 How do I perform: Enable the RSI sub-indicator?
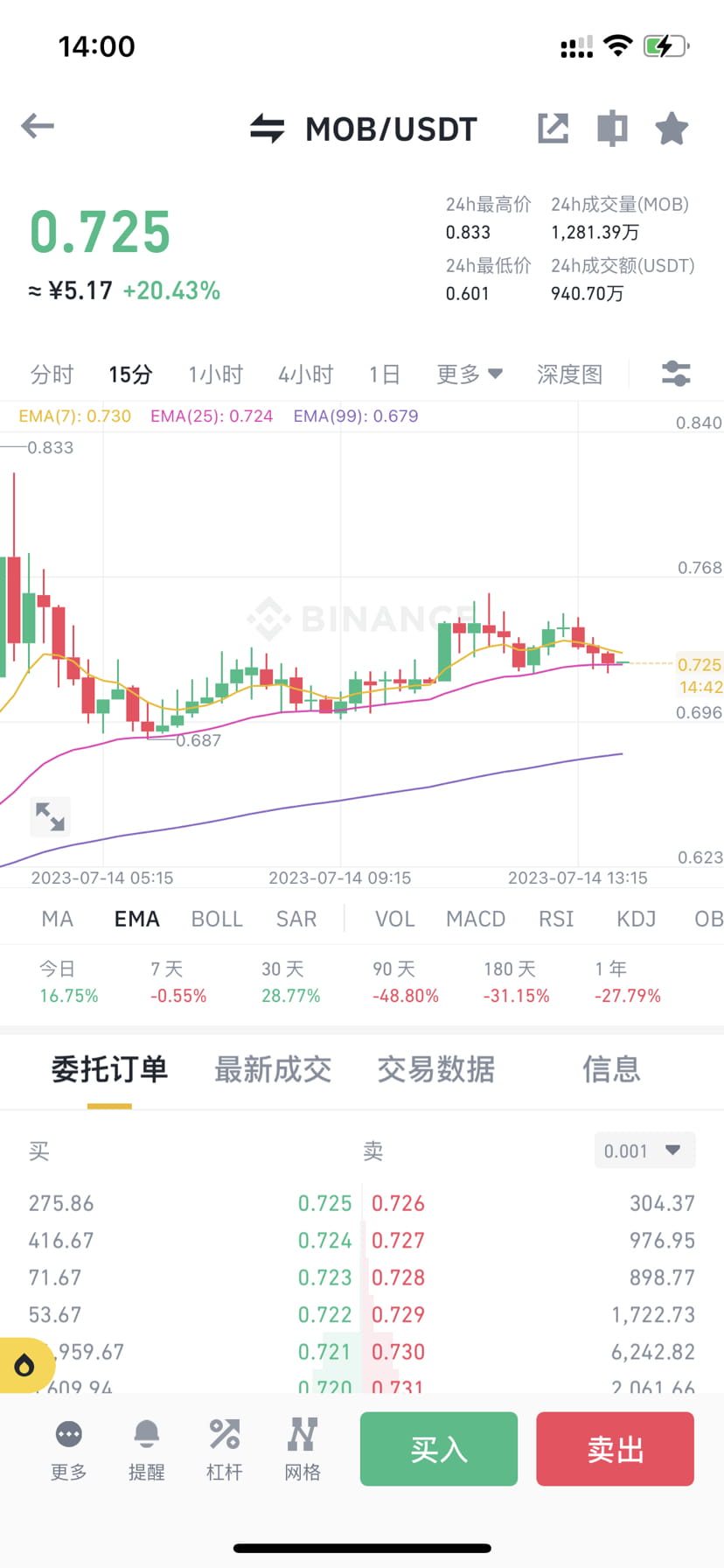point(556,919)
